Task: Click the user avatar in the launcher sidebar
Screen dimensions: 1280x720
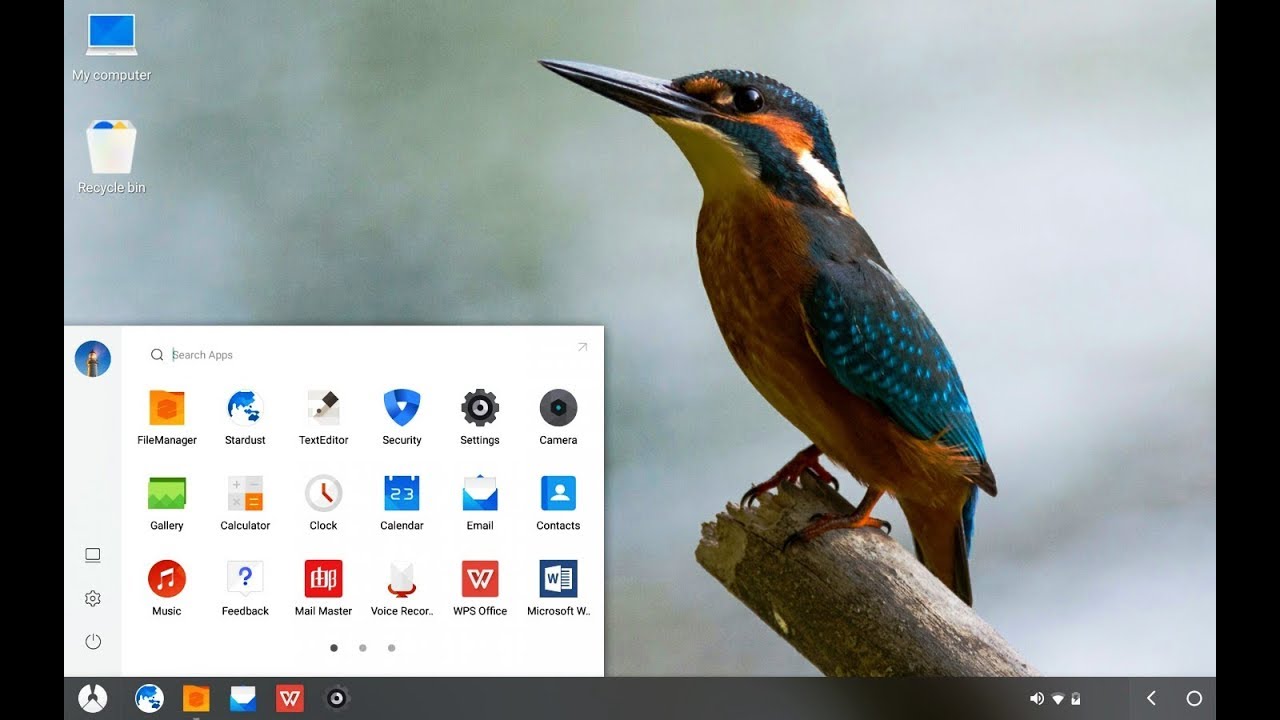Action: [x=93, y=359]
